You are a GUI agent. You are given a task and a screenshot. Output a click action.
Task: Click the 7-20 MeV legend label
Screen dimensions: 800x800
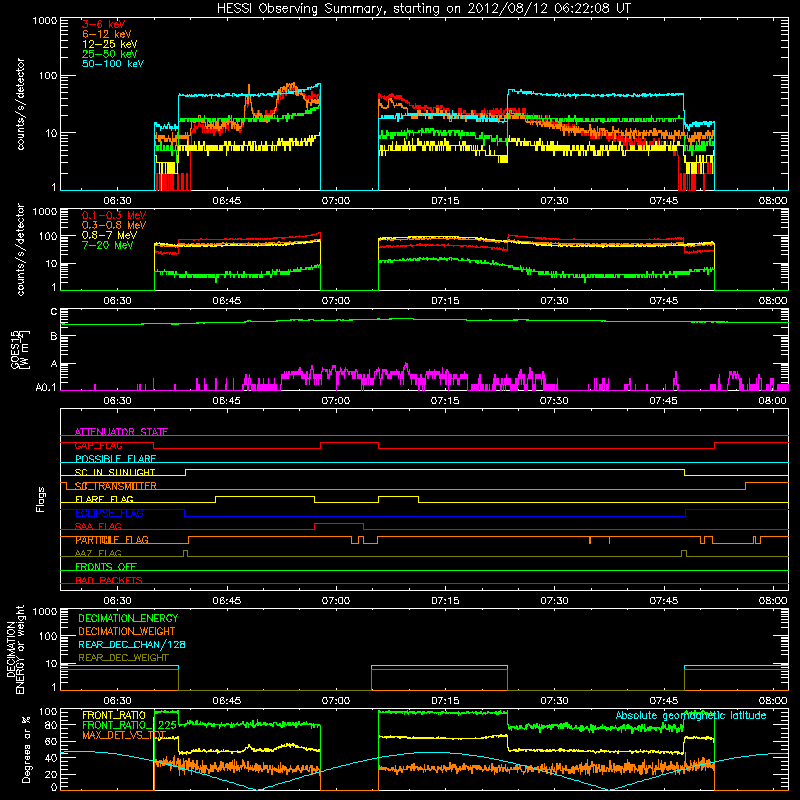108,245
